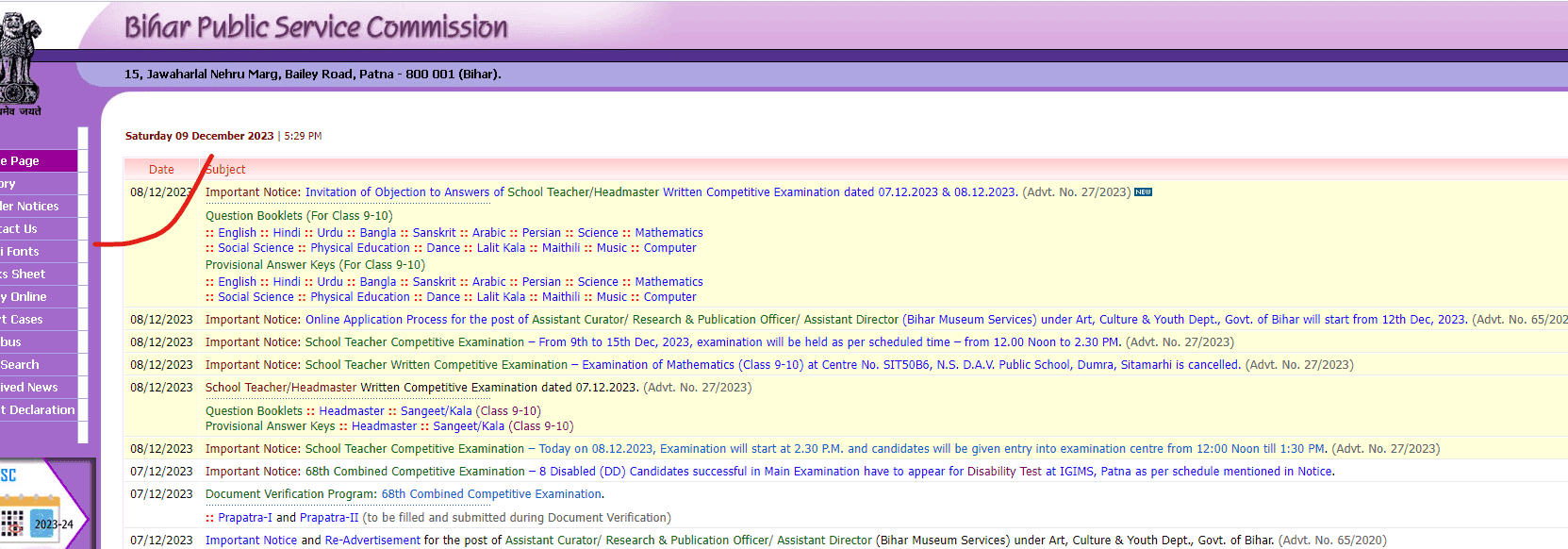Open the 68th Combined Competitive Examination verification link
Screen dimensions: 1568x549
tap(491, 494)
